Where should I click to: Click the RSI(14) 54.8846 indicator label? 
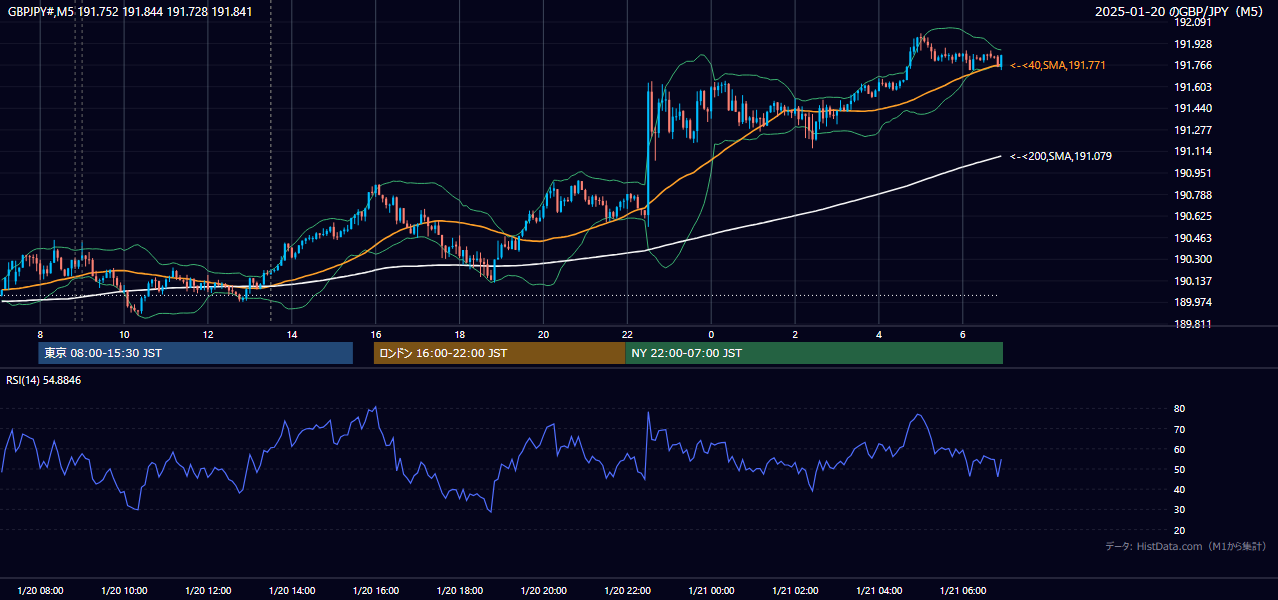point(43,381)
